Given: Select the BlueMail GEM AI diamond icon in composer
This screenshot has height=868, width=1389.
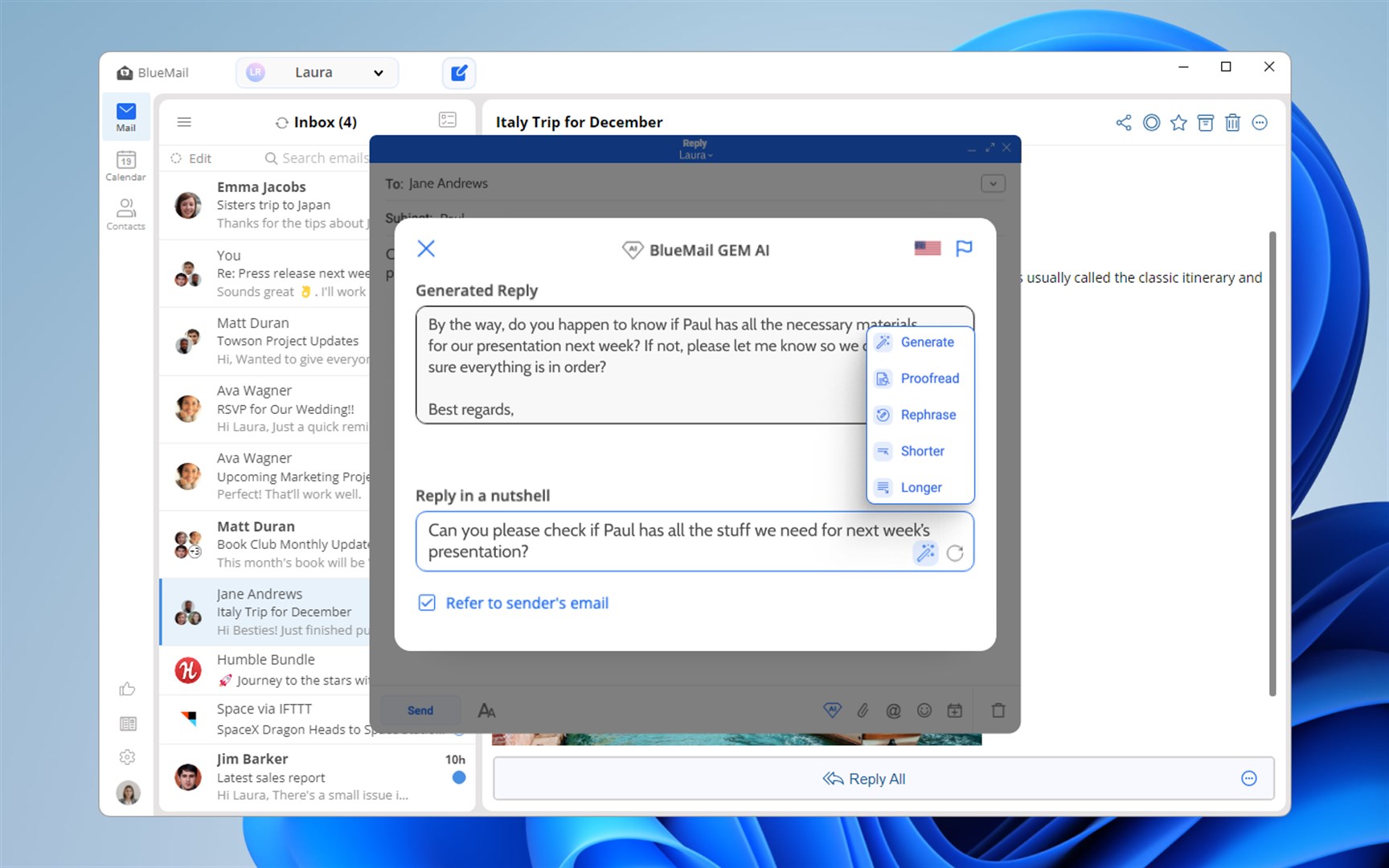Looking at the screenshot, I should 833,710.
